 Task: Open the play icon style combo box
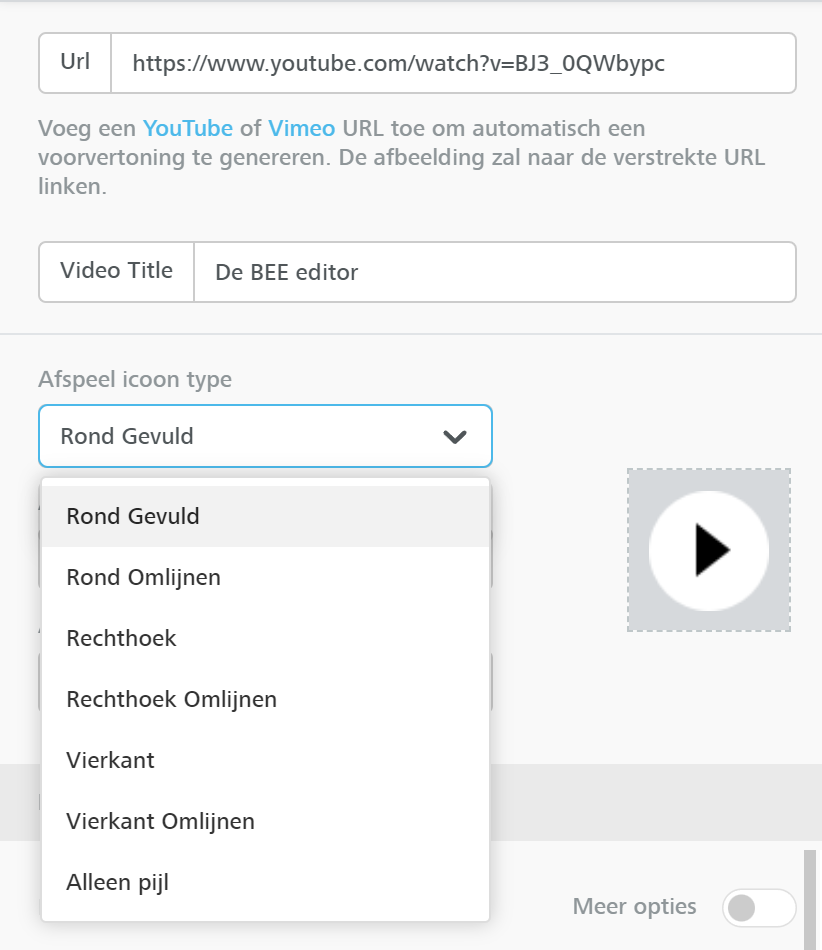pyautogui.click(x=265, y=436)
